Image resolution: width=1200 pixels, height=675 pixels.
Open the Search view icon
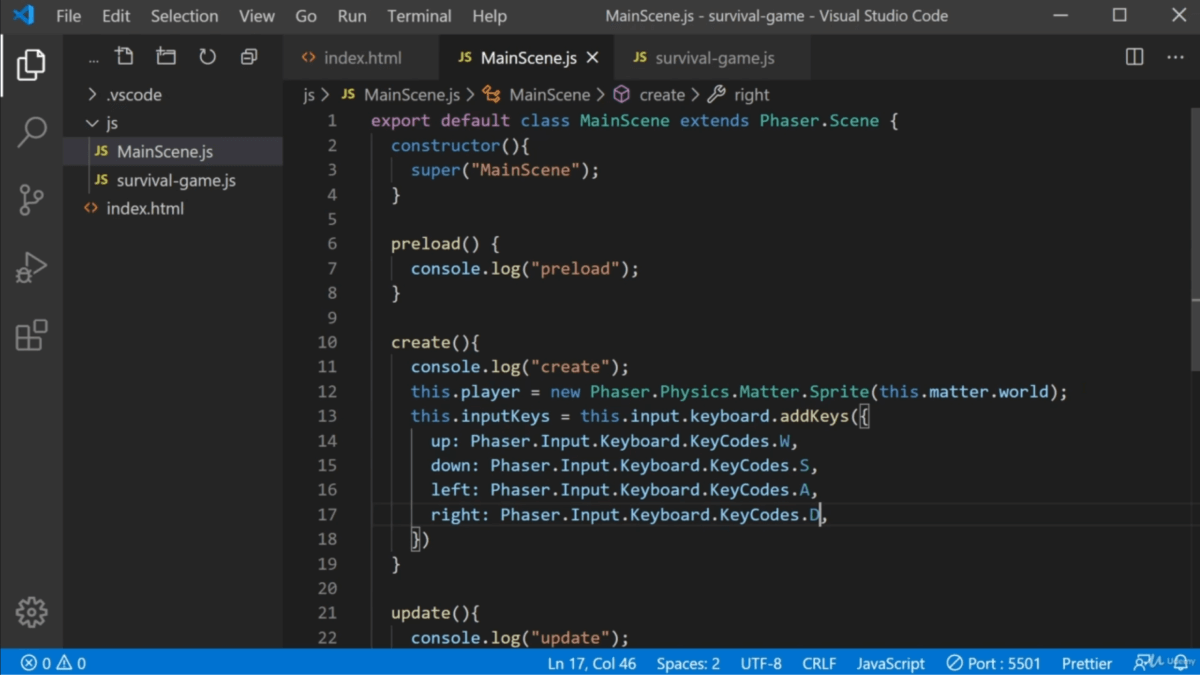[31, 132]
